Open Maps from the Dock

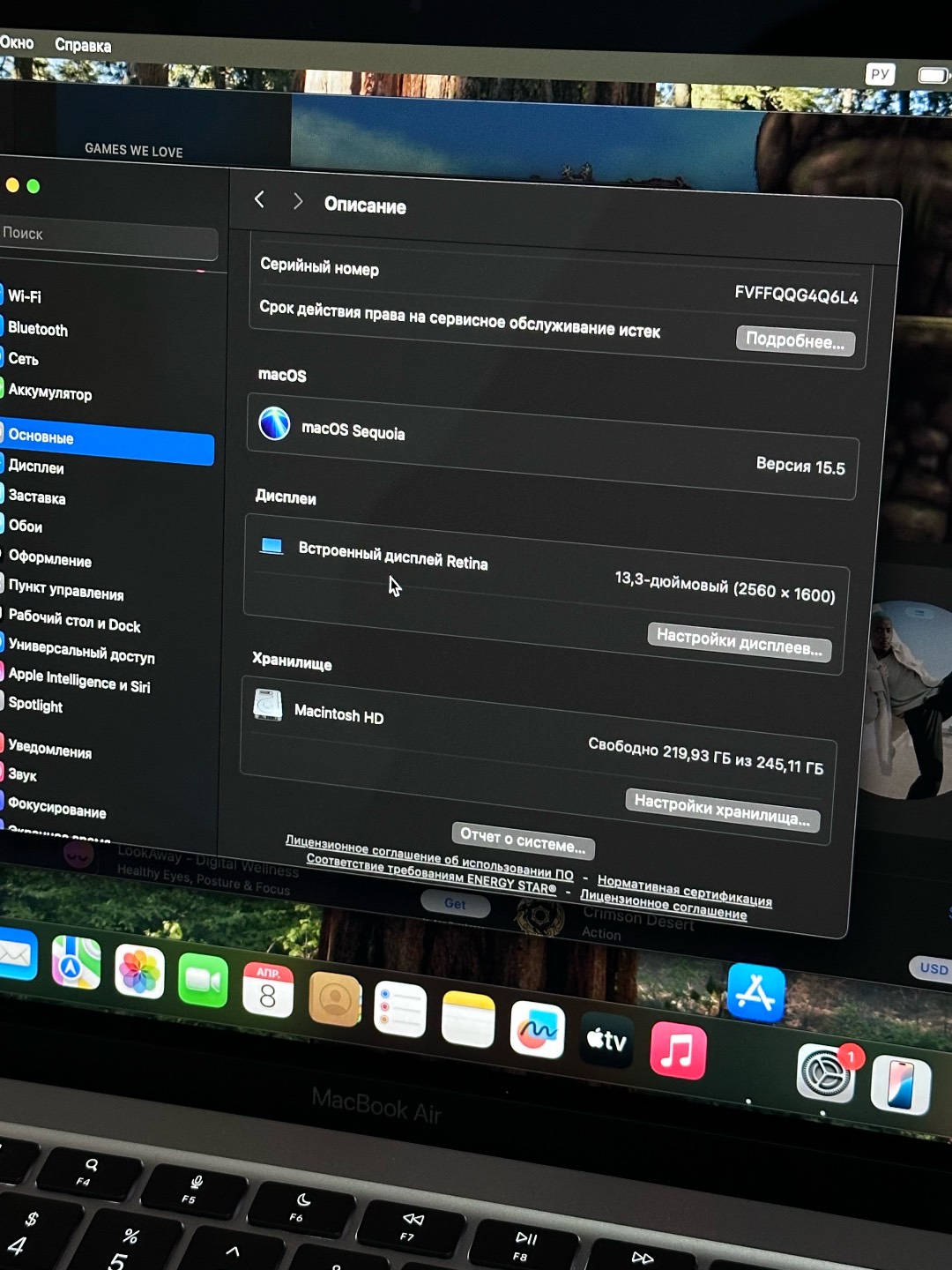pos(76,961)
